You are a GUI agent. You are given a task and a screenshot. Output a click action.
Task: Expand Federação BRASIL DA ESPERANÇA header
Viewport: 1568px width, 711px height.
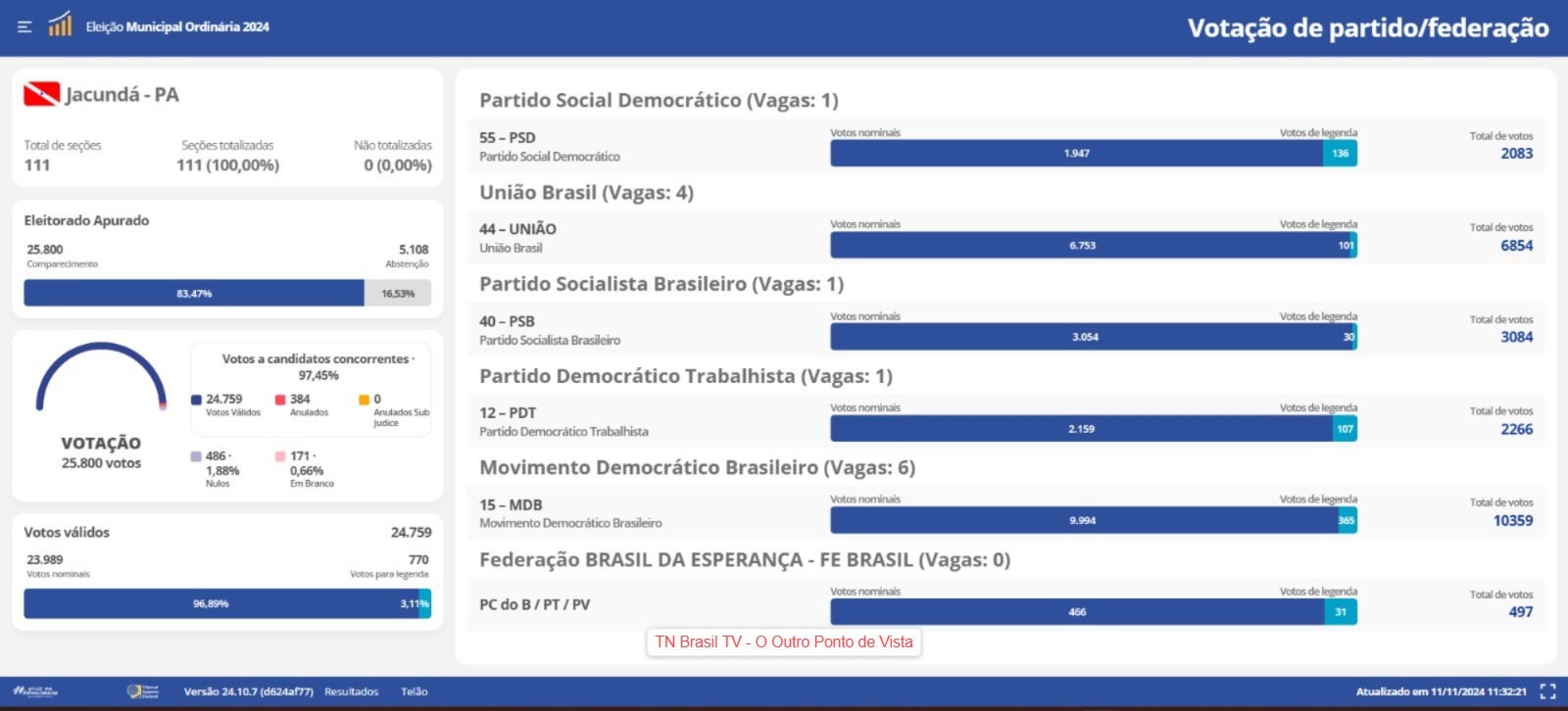coord(745,560)
